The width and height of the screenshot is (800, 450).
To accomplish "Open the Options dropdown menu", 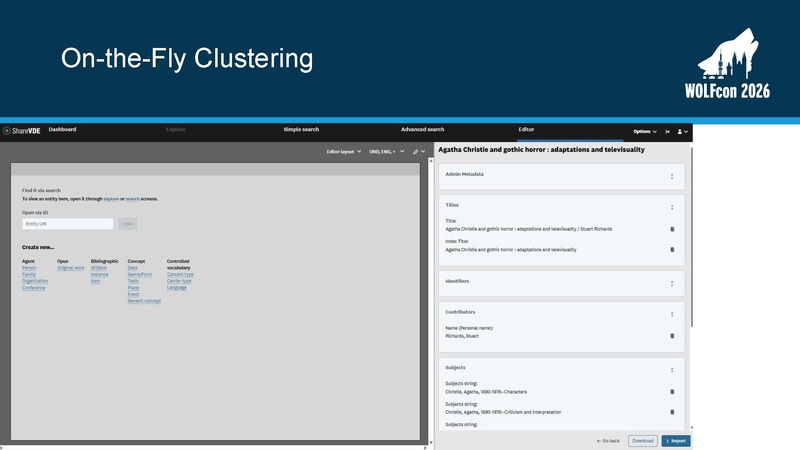I will pyautogui.click(x=645, y=132).
